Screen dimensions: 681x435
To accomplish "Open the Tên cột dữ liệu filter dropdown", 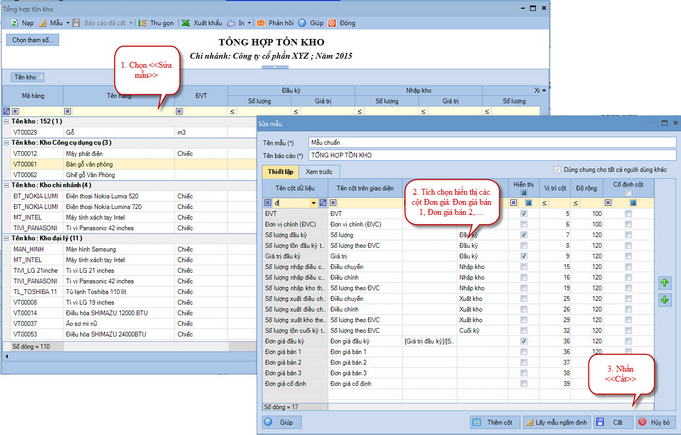I will 313,203.
